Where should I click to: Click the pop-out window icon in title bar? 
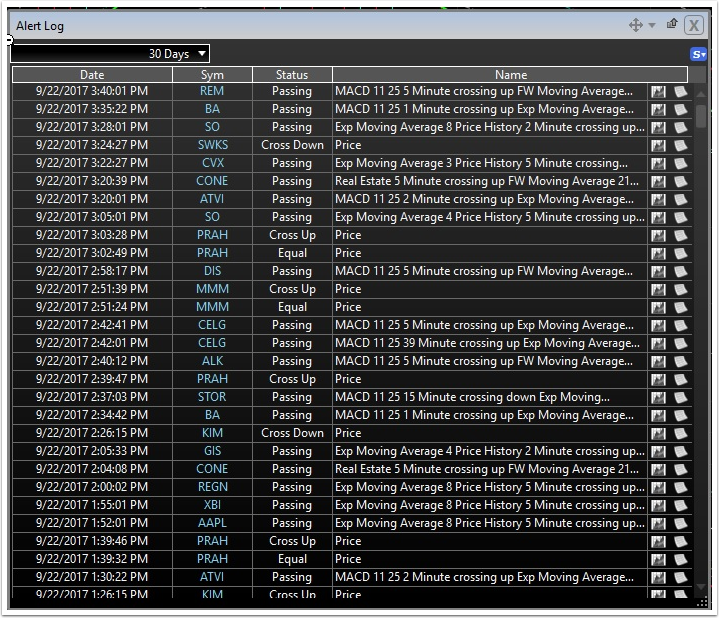[x=672, y=24]
